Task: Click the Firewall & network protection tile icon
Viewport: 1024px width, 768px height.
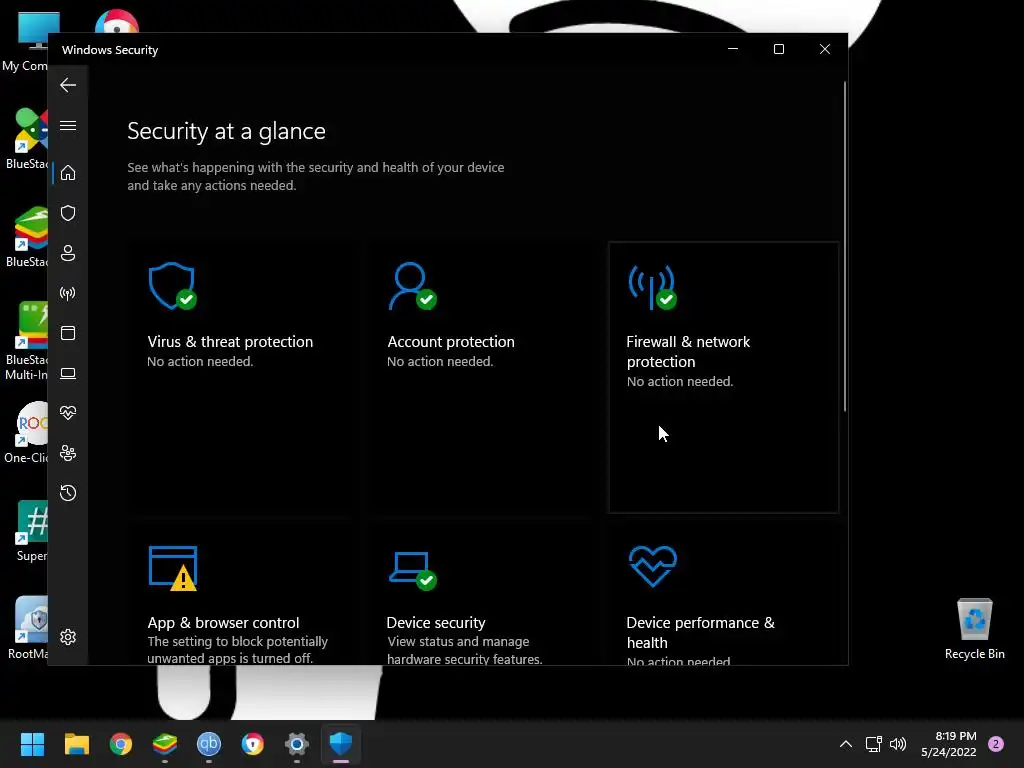Action: [x=652, y=287]
